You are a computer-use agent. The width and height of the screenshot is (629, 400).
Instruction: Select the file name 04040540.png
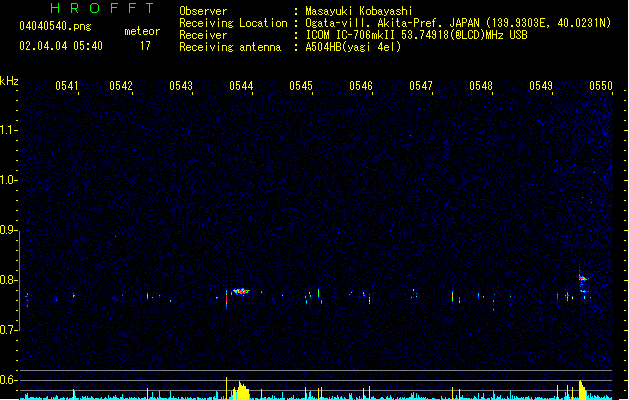[55, 26]
